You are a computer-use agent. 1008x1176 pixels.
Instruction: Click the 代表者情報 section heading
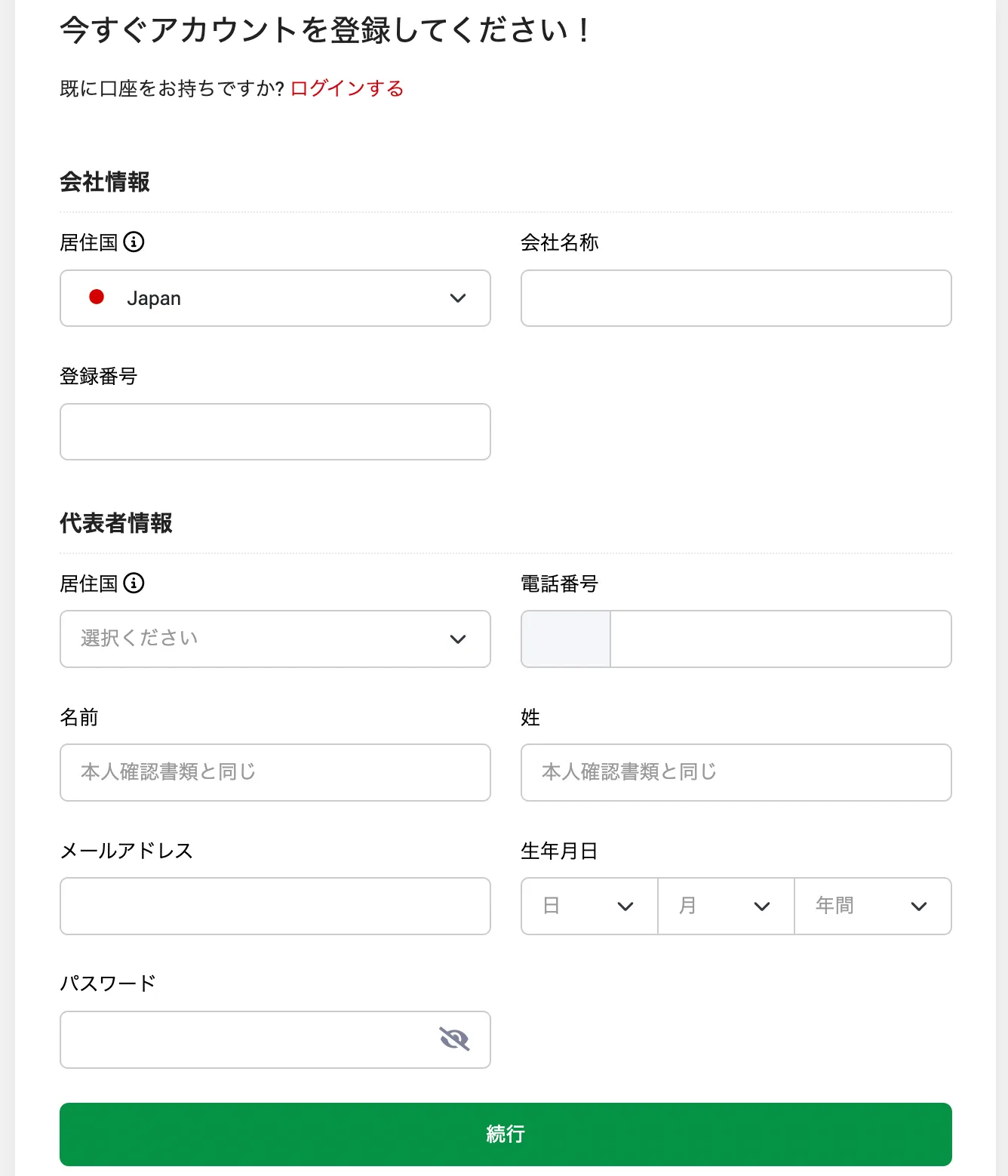[x=116, y=523]
